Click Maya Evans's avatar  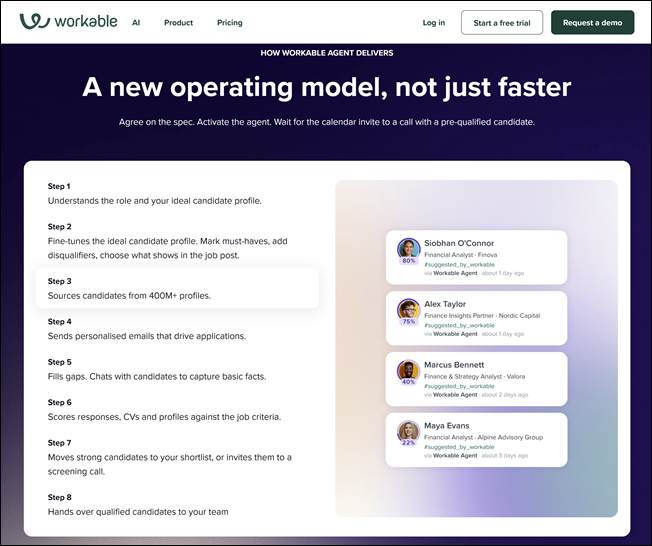408,430
